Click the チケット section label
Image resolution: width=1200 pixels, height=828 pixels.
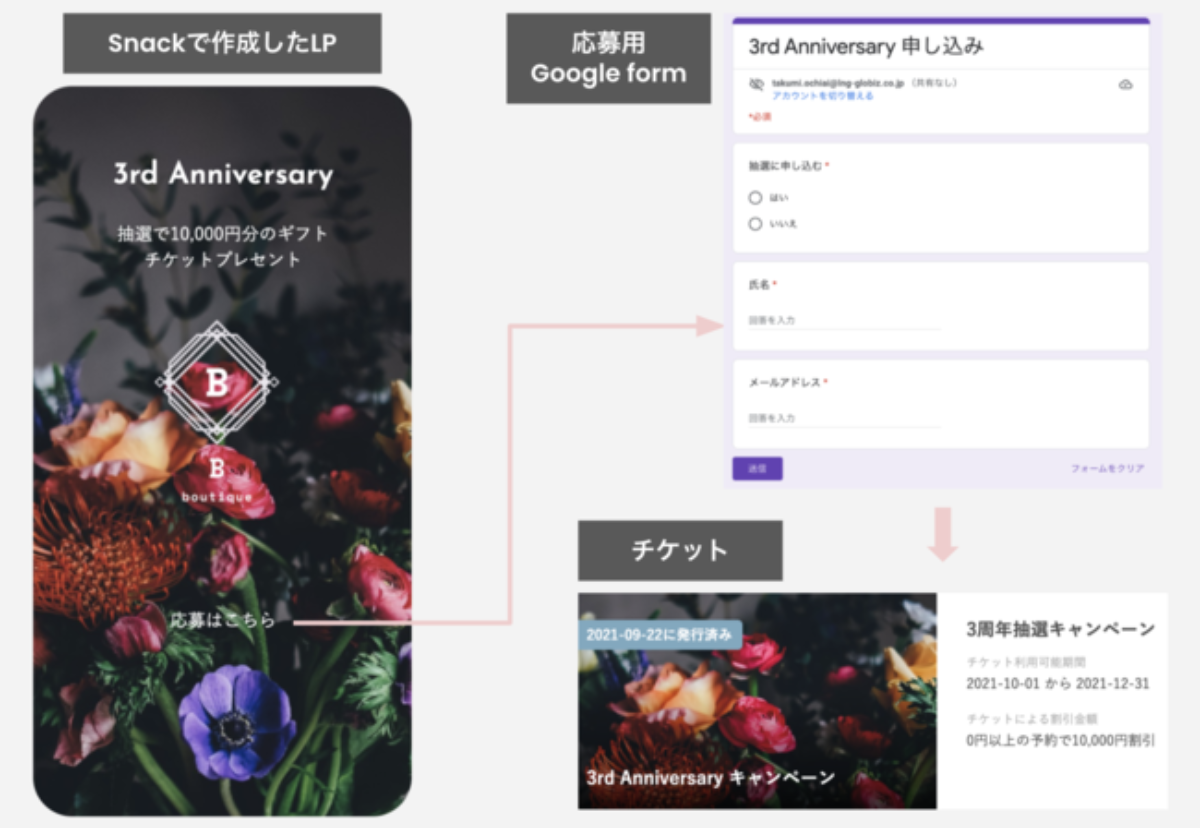[x=680, y=550]
